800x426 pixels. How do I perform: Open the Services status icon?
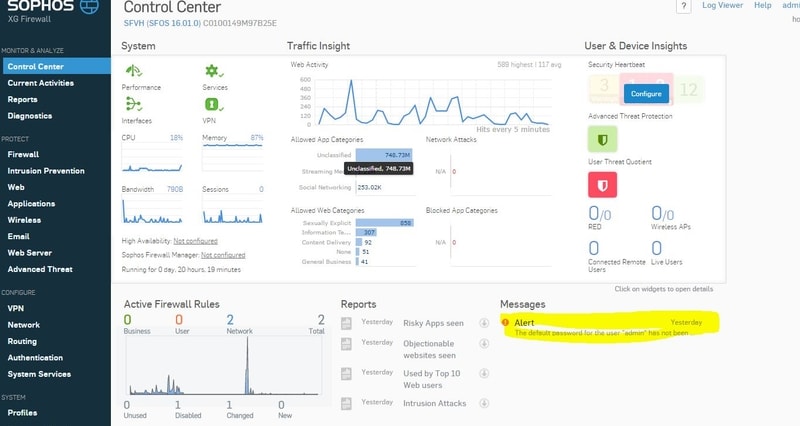(x=214, y=71)
